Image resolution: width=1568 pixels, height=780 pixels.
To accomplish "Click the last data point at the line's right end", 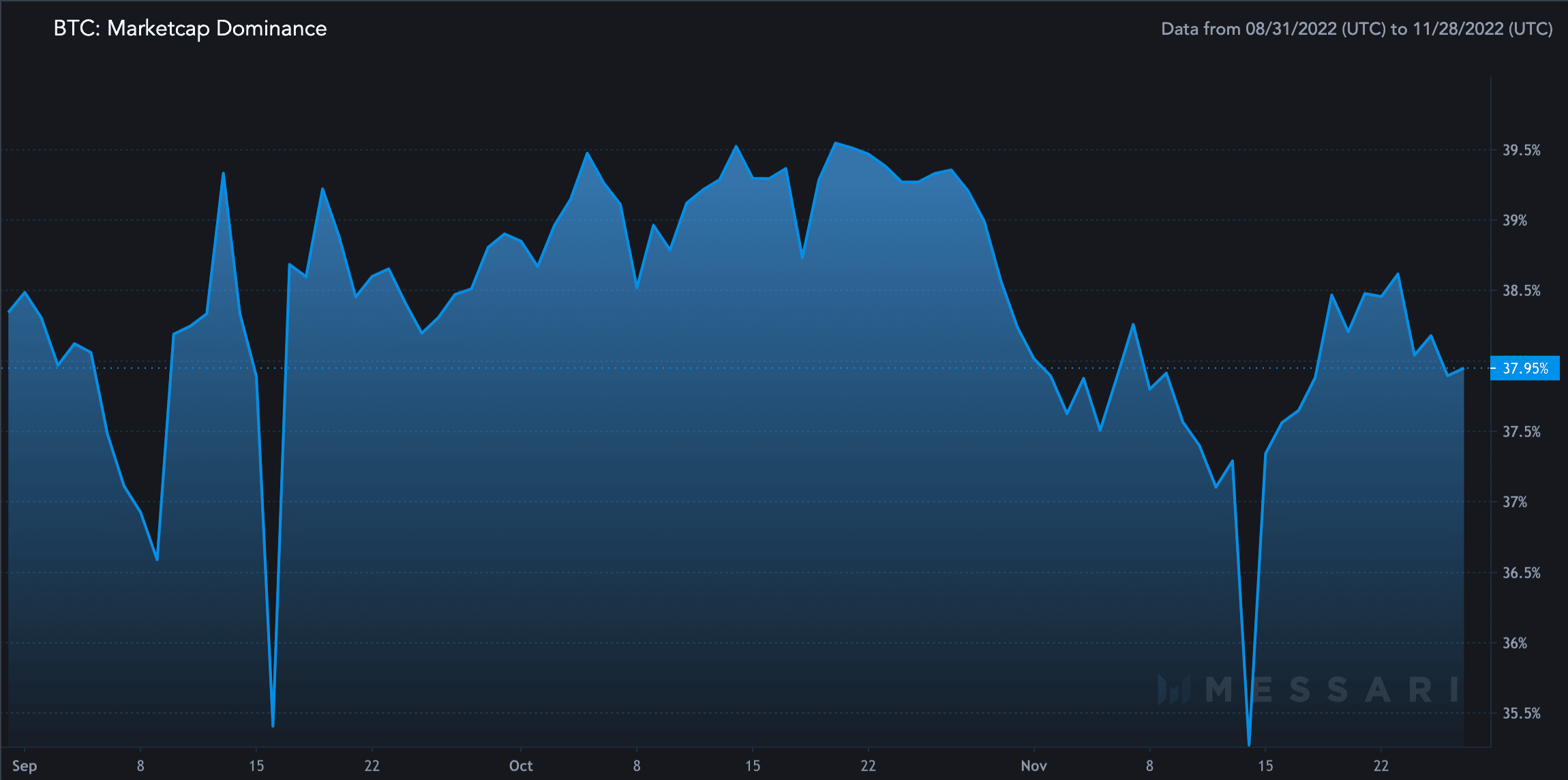I will pos(1463,368).
